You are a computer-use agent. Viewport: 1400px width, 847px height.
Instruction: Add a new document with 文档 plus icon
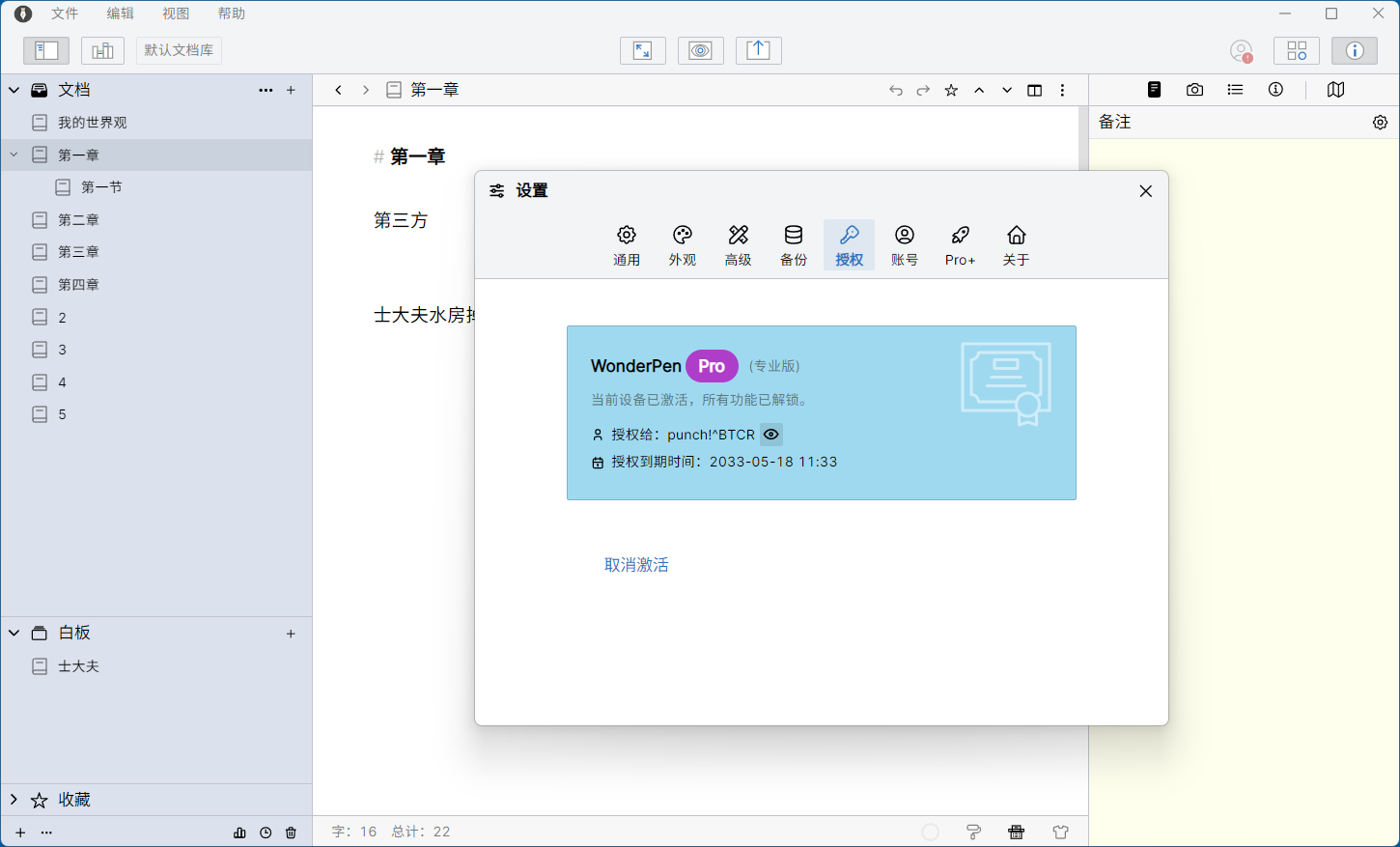tap(291, 90)
